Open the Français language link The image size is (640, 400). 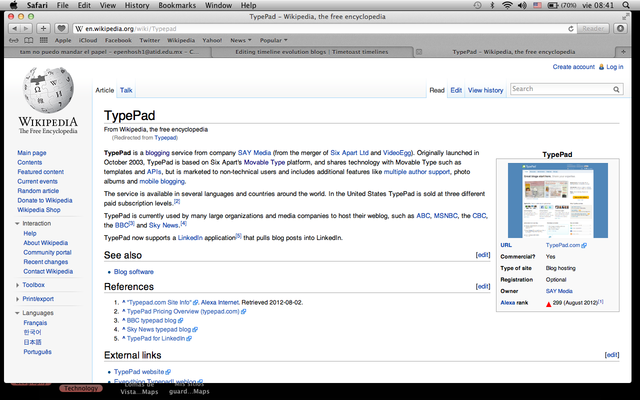tap(35, 323)
